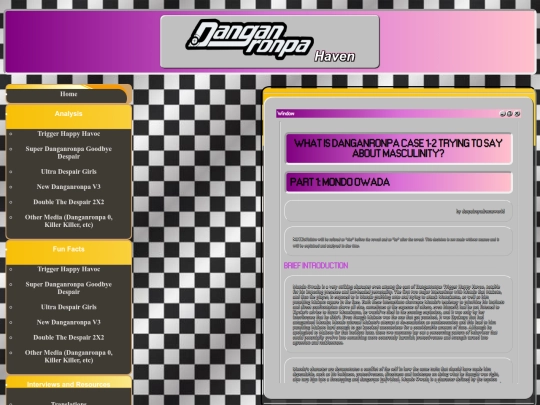Viewport: 540px width, 405px height.
Task: Open Other Media link under Fun Facts
Action: coord(69,356)
